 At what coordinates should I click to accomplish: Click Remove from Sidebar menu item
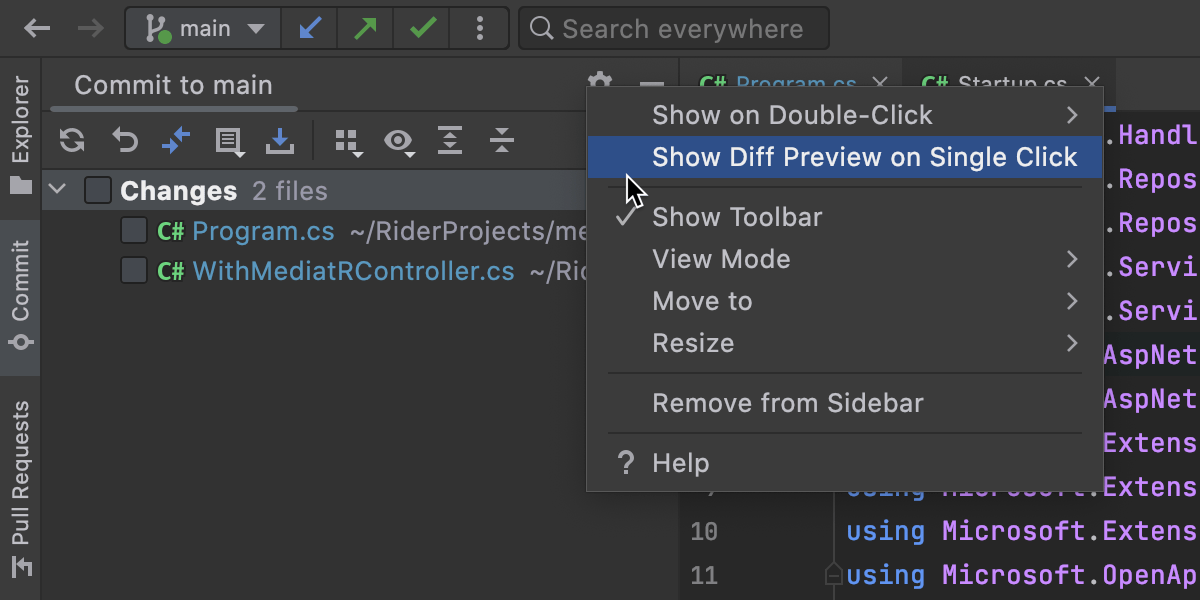787,403
